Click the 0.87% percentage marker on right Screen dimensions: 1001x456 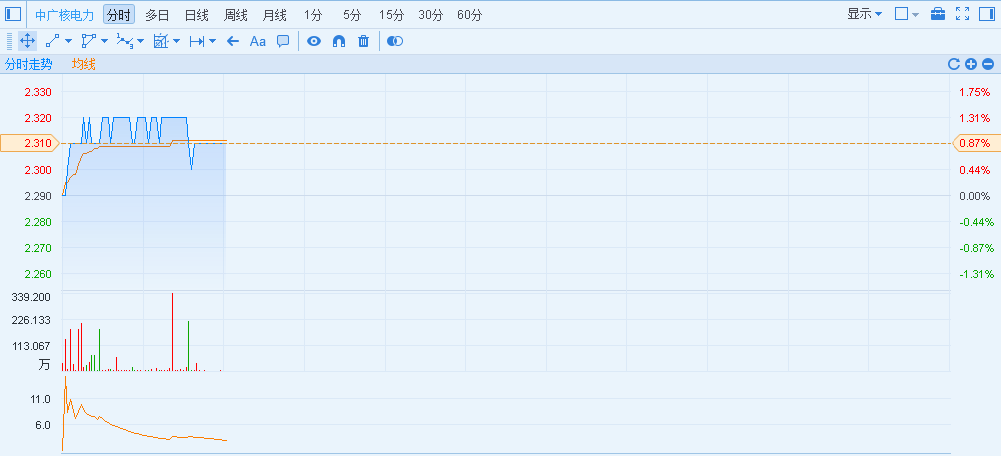tap(977, 143)
